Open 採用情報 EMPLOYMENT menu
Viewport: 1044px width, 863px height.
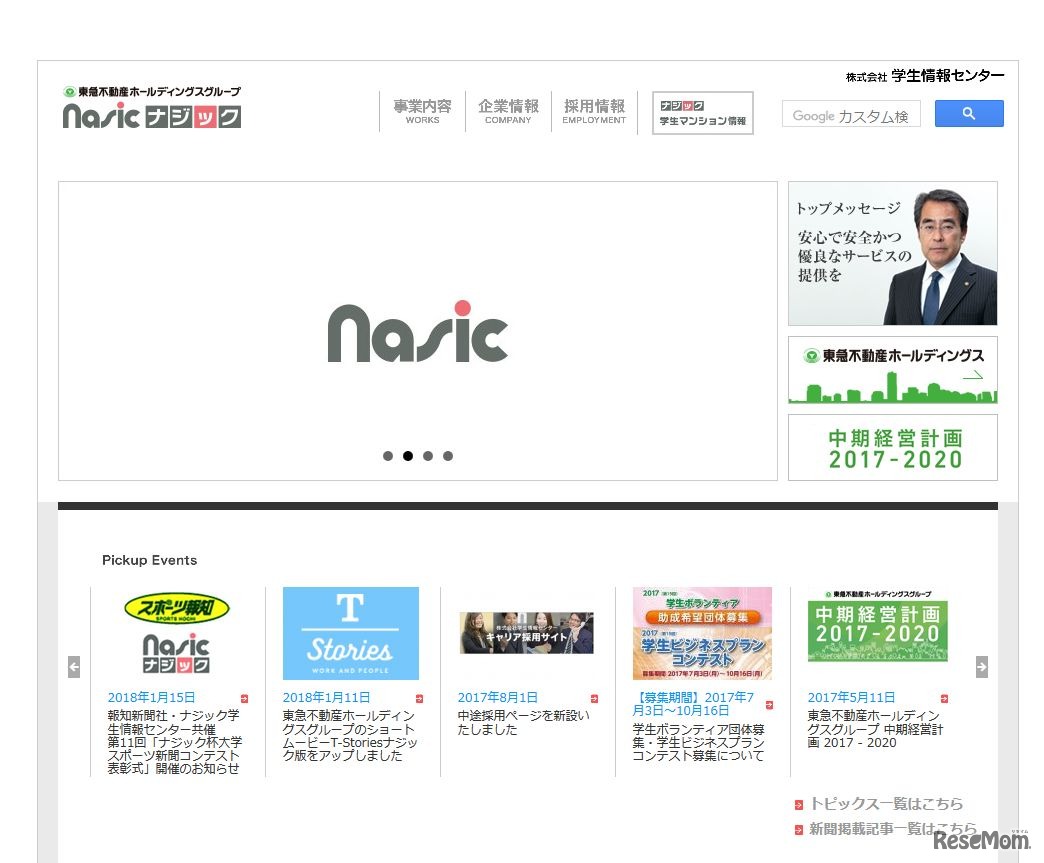(594, 112)
